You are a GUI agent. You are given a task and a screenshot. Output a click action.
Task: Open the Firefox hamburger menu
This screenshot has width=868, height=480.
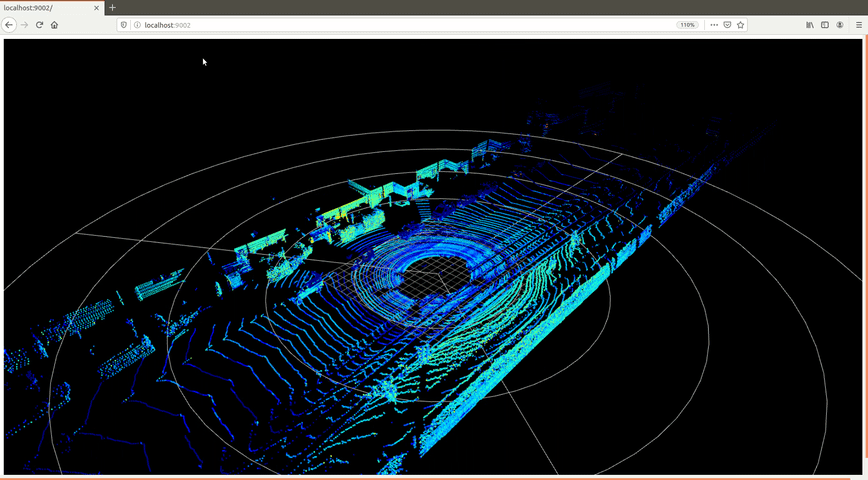click(x=859, y=25)
